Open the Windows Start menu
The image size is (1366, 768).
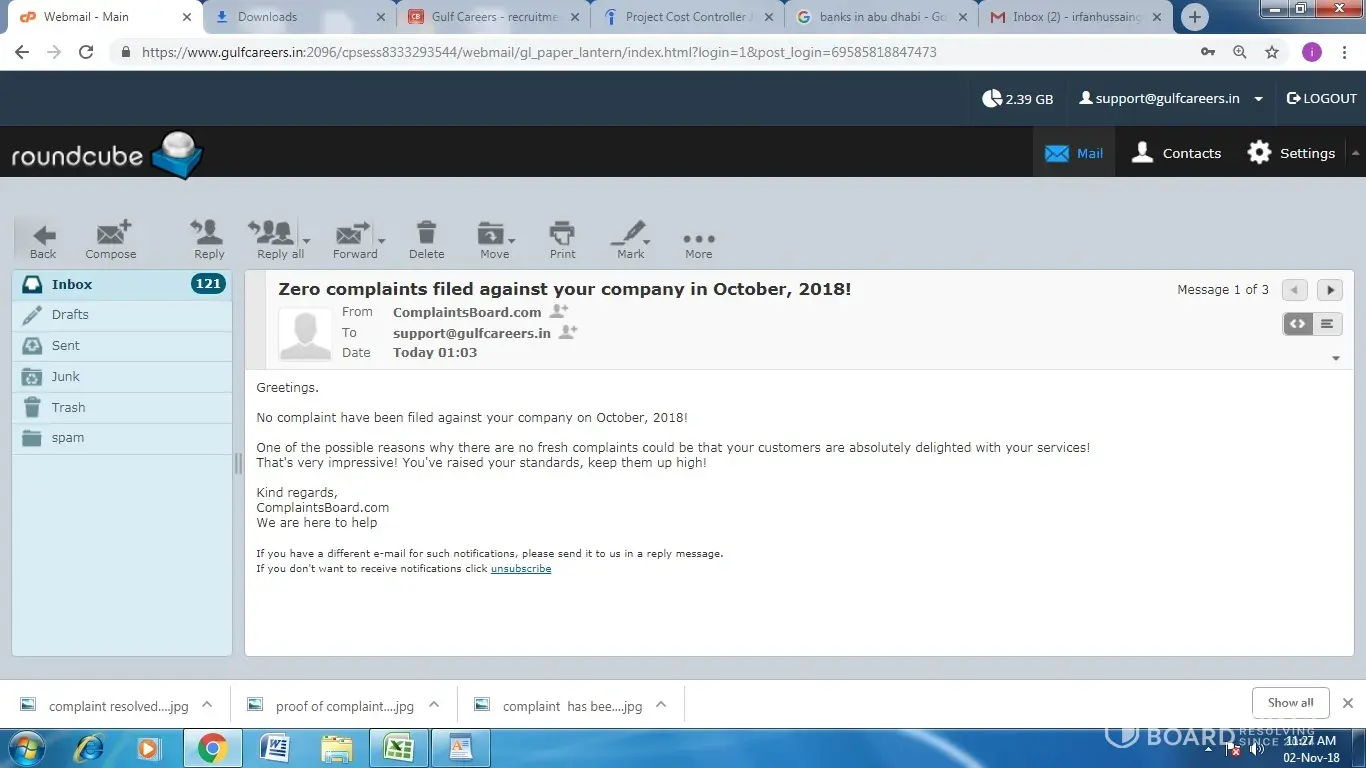point(26,748)
